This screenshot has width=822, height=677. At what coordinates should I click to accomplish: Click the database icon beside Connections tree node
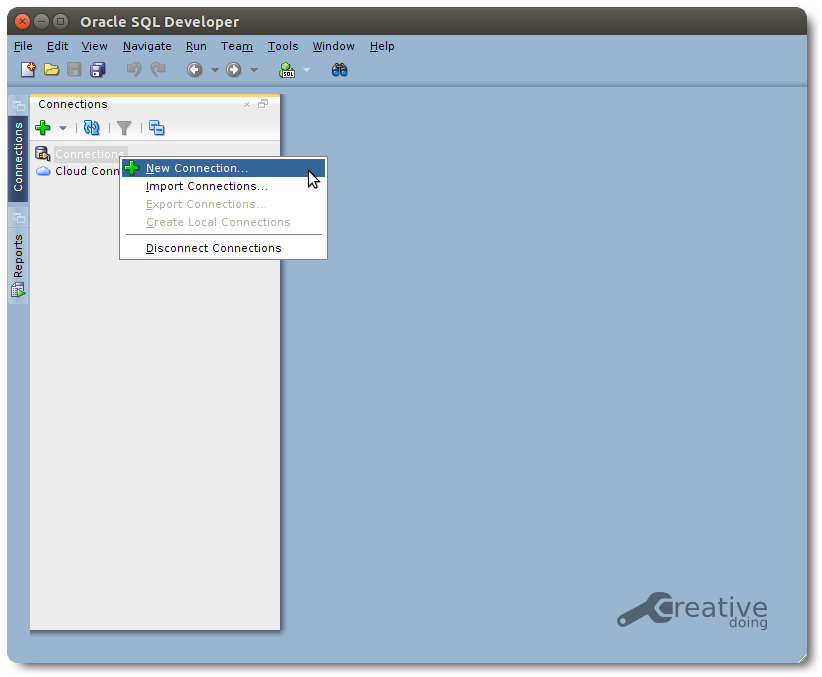coord(42,153)
